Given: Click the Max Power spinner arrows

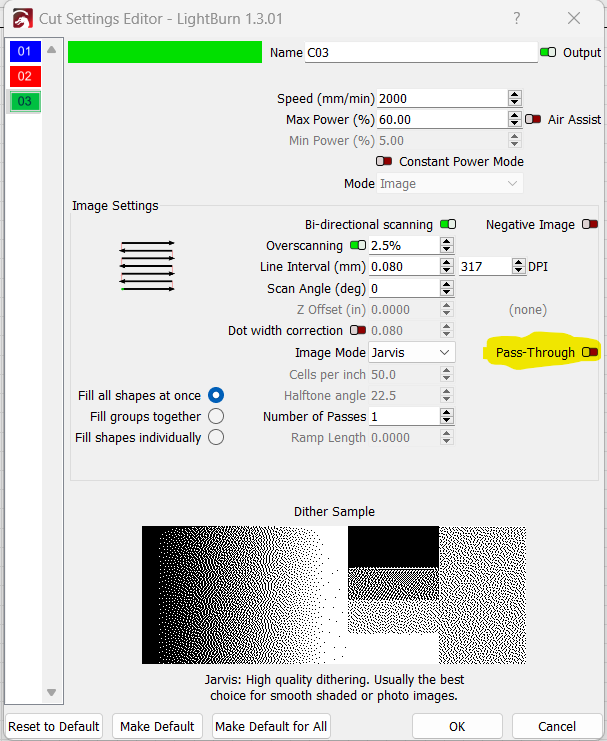Looking at the screenshot, I should 515,120.
